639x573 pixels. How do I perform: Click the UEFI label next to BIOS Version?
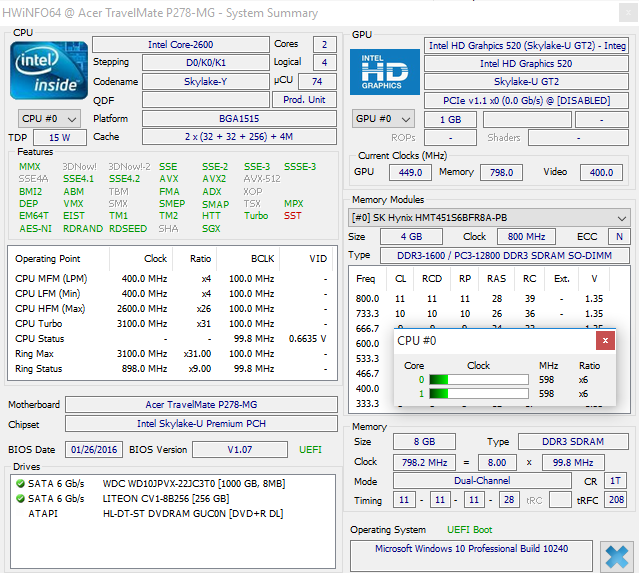tap(310, 450)
